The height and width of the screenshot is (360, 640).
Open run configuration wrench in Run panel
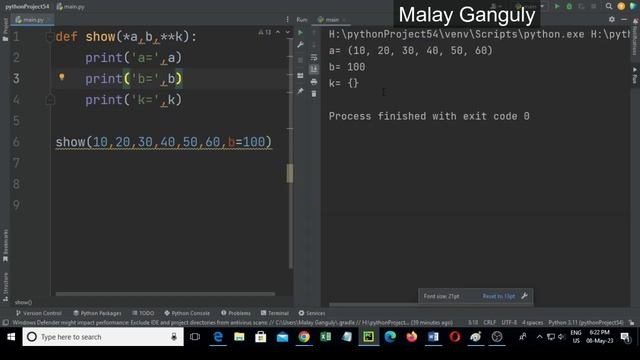click(x=300, y=45)
